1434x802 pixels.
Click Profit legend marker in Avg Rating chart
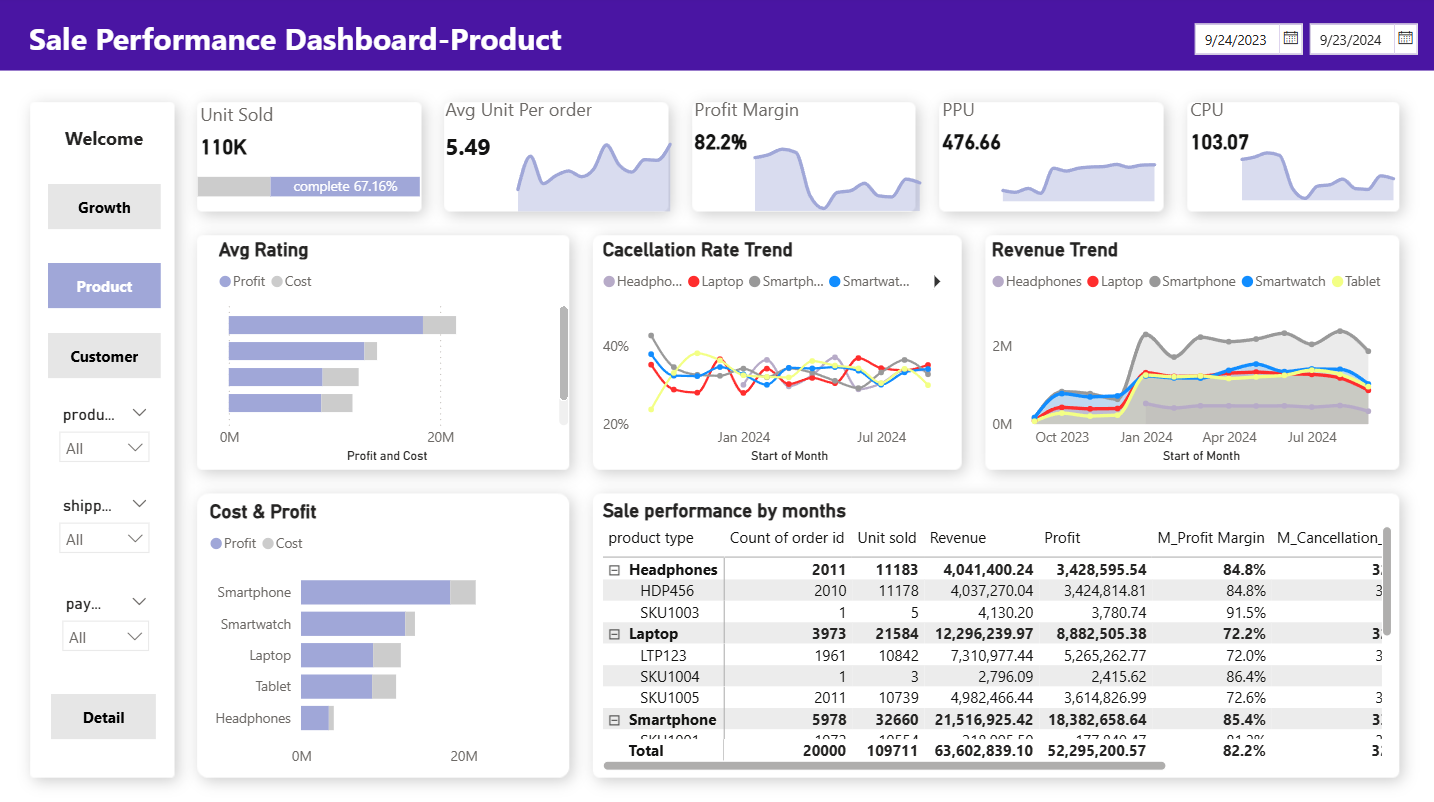click(x=225, y=282)
